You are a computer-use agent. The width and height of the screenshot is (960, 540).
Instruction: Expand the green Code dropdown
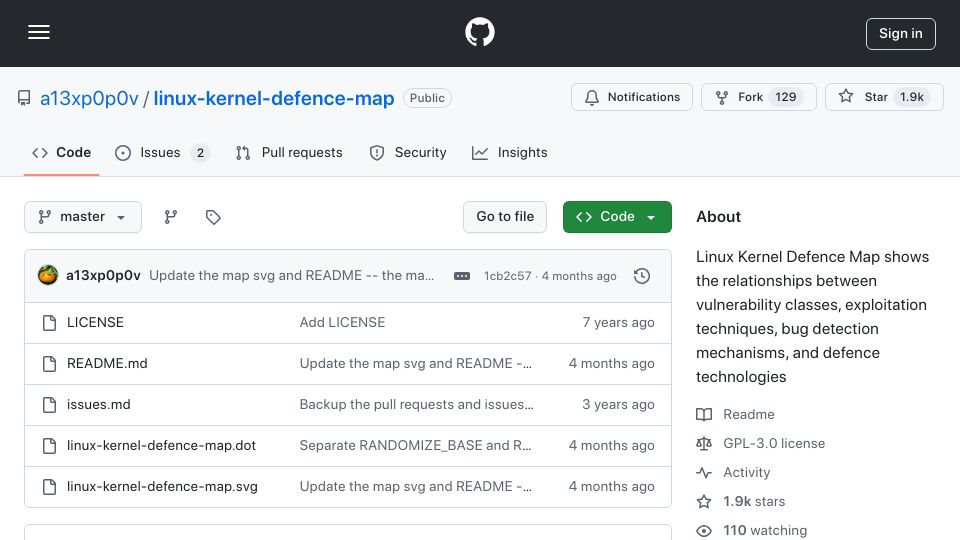617,217
